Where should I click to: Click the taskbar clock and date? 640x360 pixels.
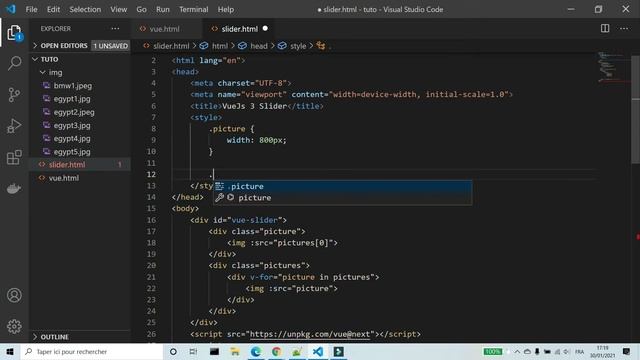click(602, 351)
